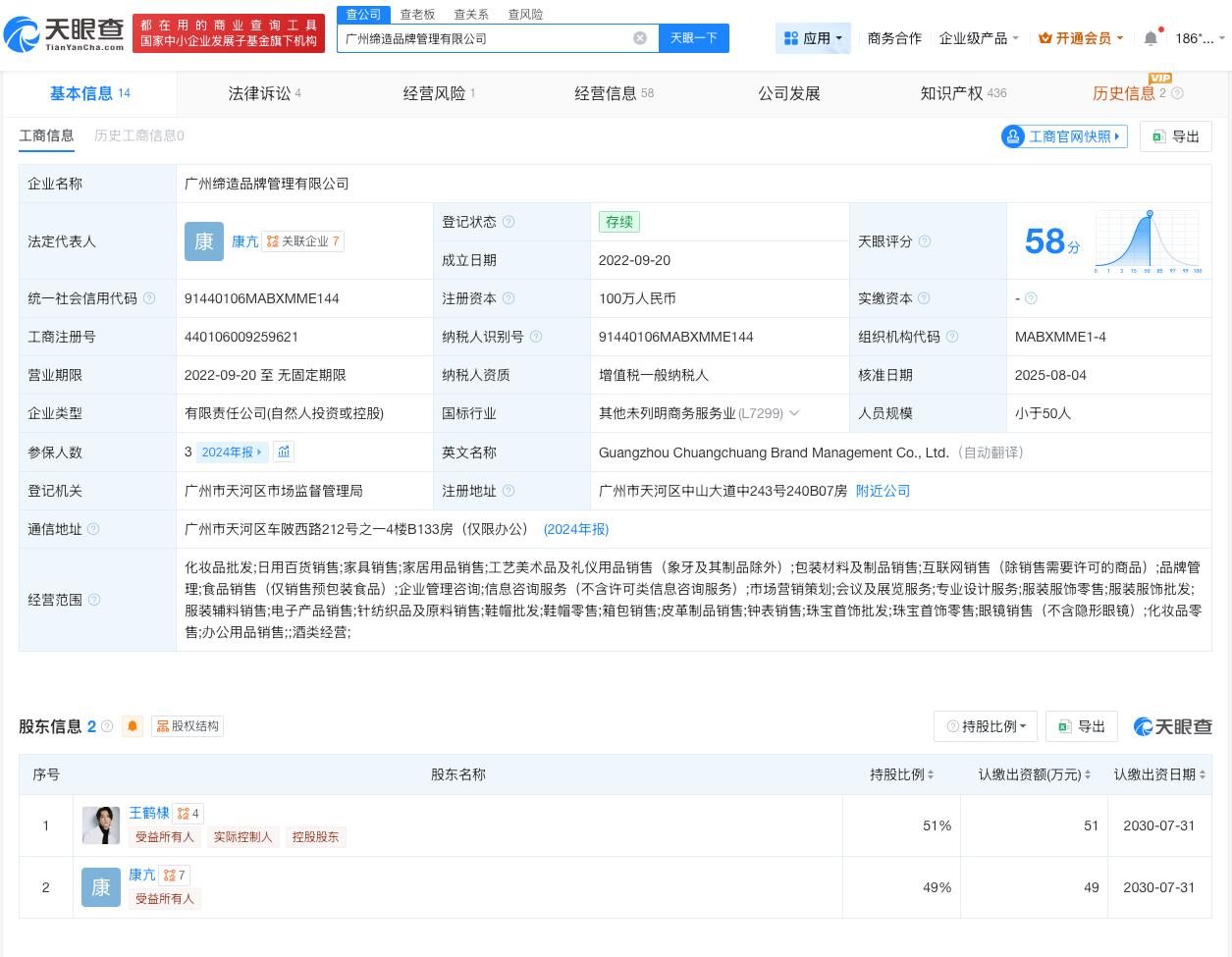Click help icon beside 实缴资本 label

[923, 298]
